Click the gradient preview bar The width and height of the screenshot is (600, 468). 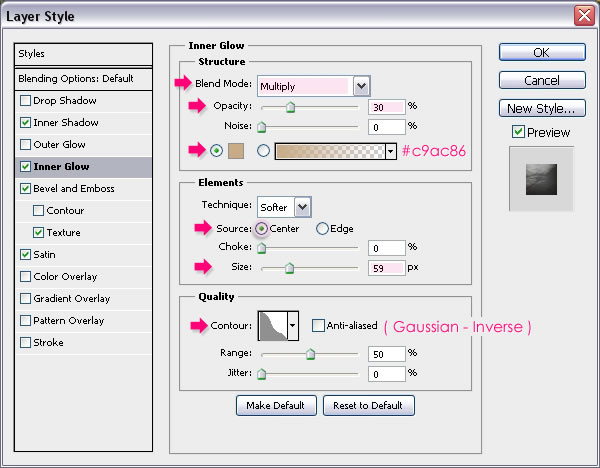[x=329, y=152]
